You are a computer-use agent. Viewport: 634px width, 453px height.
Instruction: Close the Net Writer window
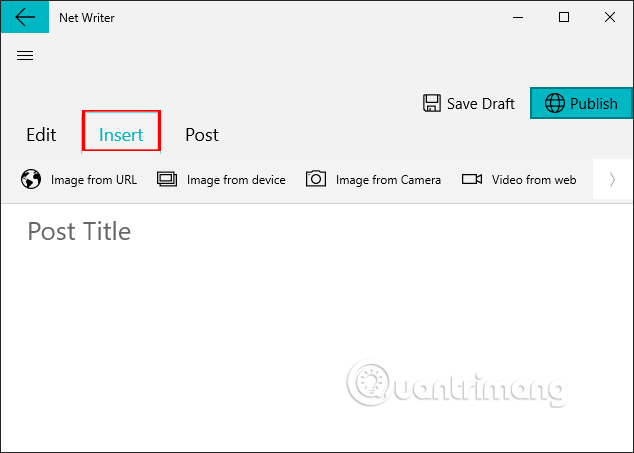pos(610,17)
